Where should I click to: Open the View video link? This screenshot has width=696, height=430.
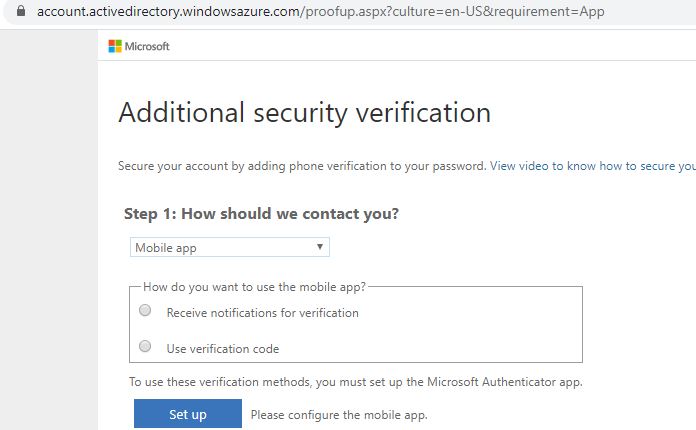pos(592,166)
